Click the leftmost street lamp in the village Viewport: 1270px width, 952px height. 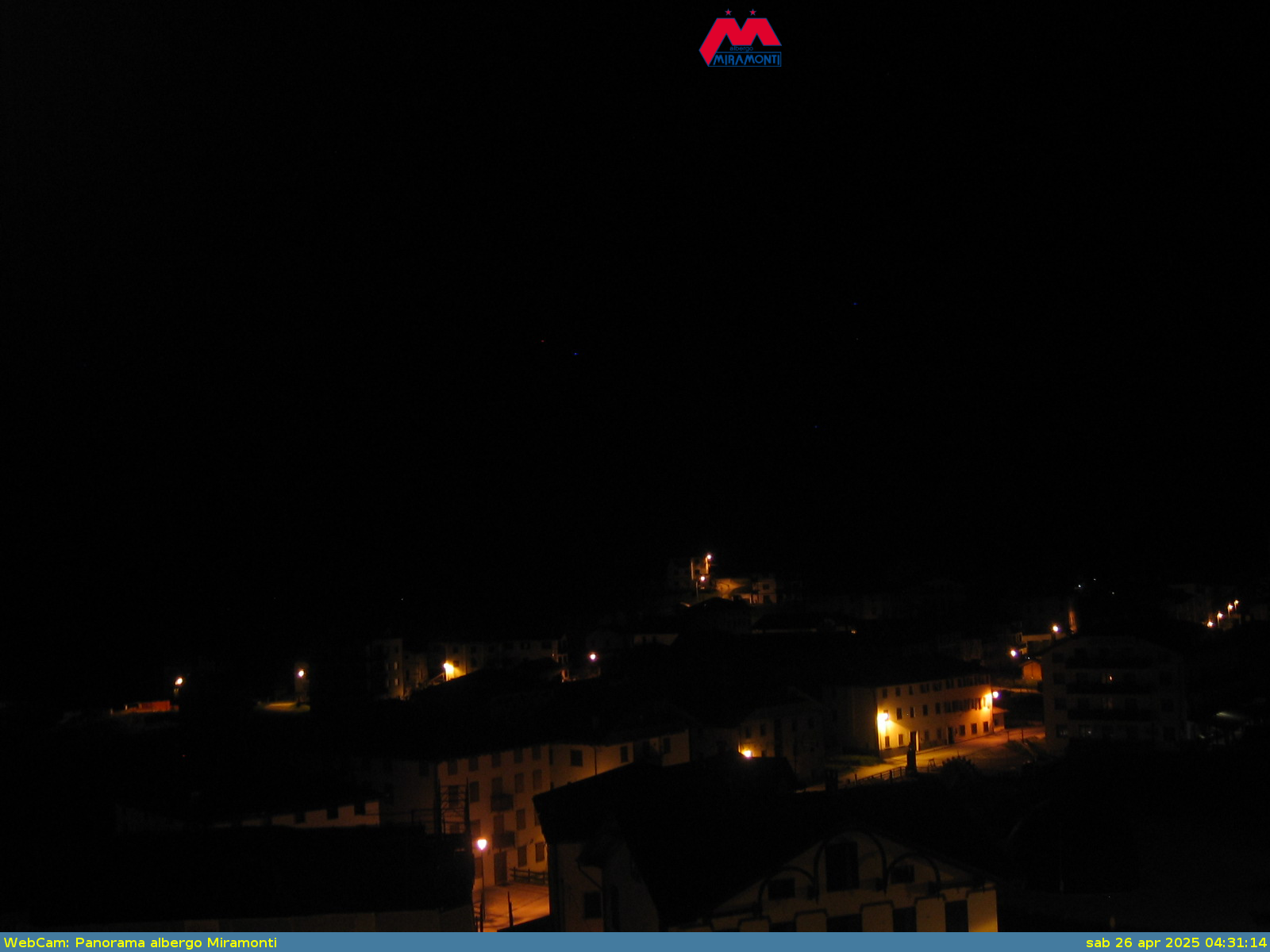[x=179, y=681]
